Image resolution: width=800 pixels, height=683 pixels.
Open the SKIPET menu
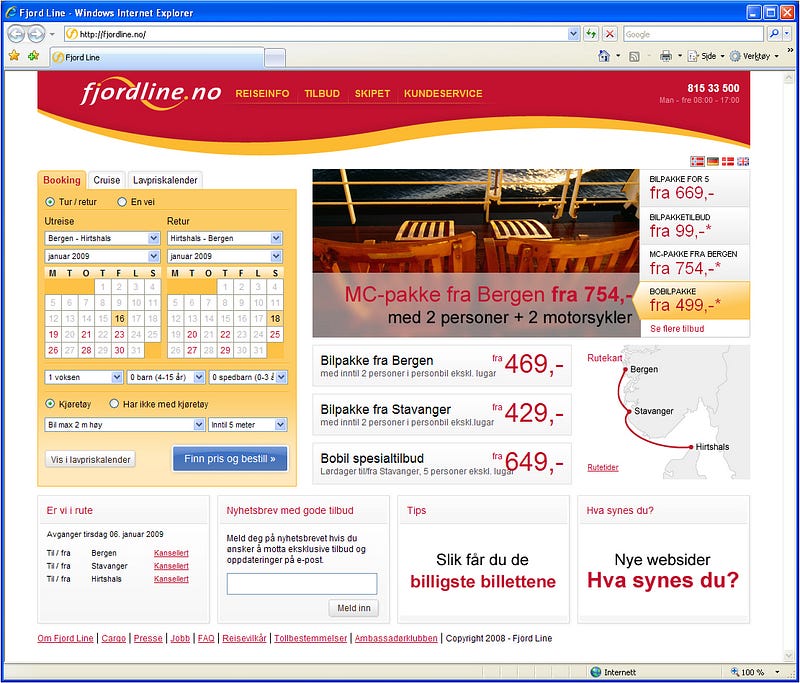(x=372, y=94)
